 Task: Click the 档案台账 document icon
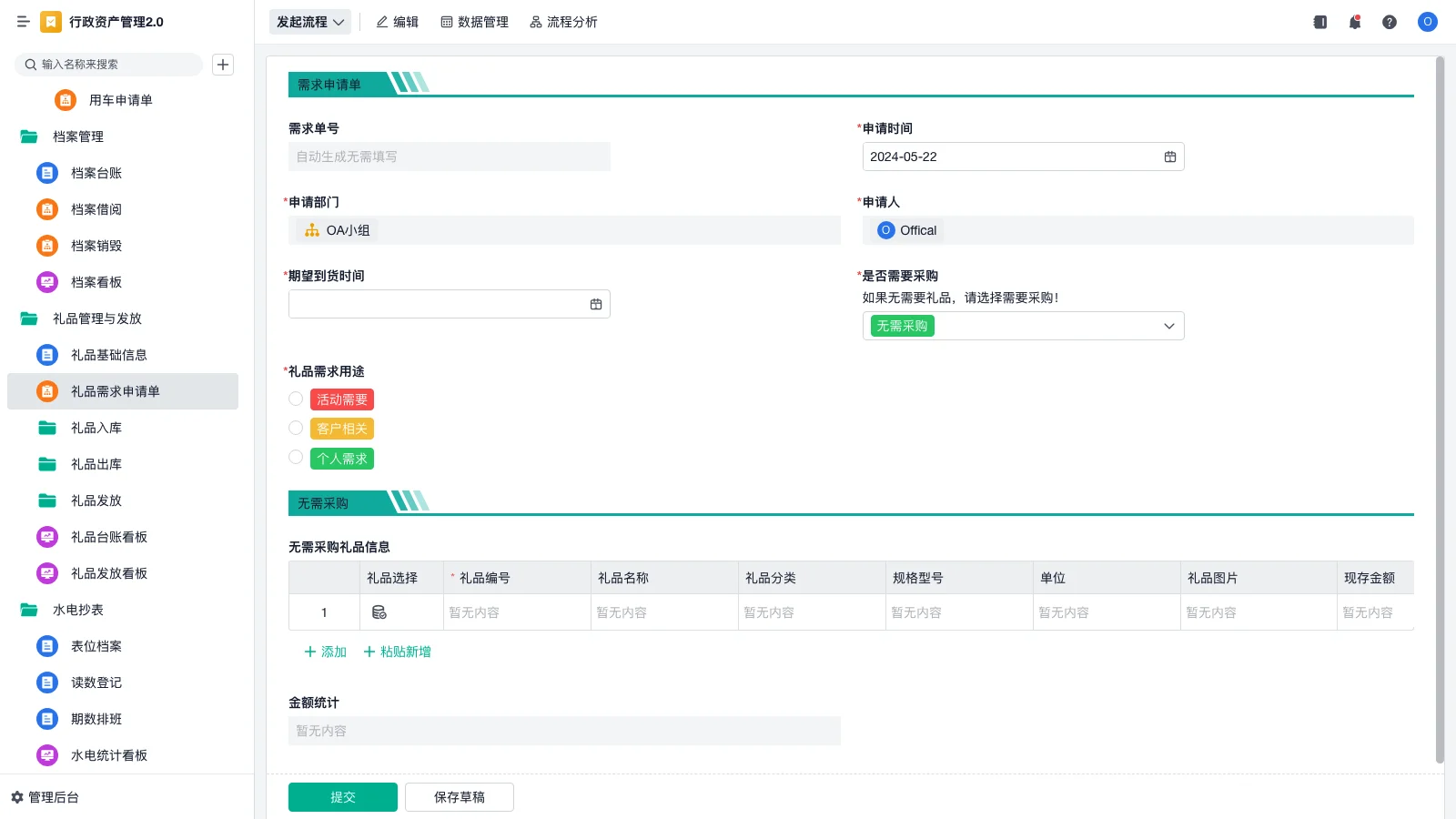coord(47,173)
